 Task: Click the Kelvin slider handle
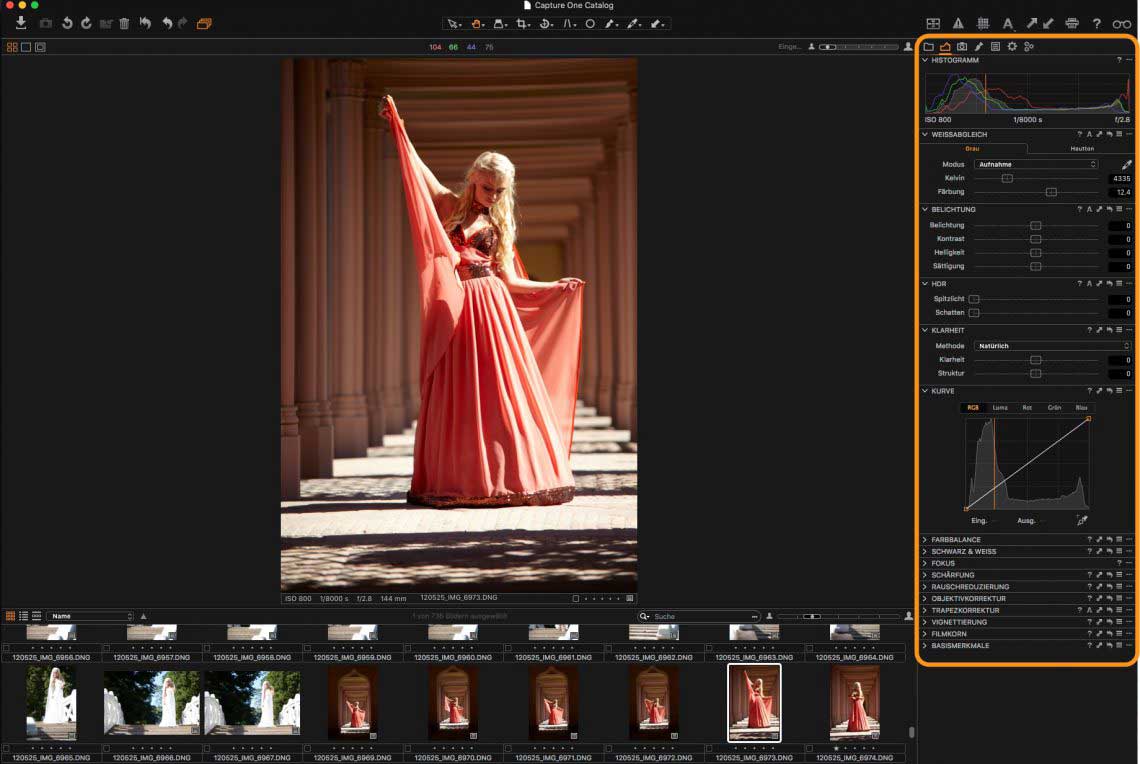pyautogui.click(x=1007, y=178)
